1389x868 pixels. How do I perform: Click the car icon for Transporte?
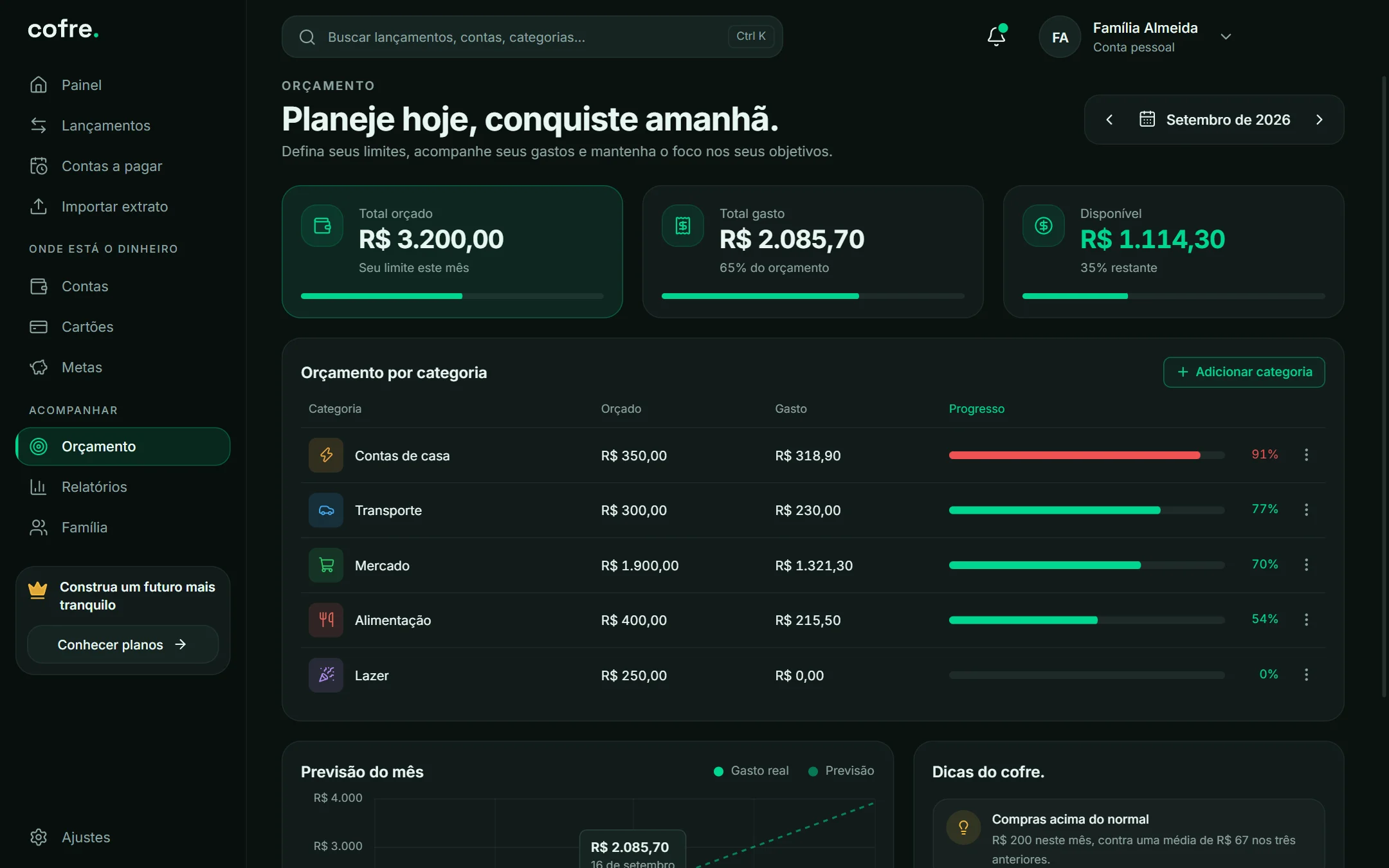pos(326,511)
